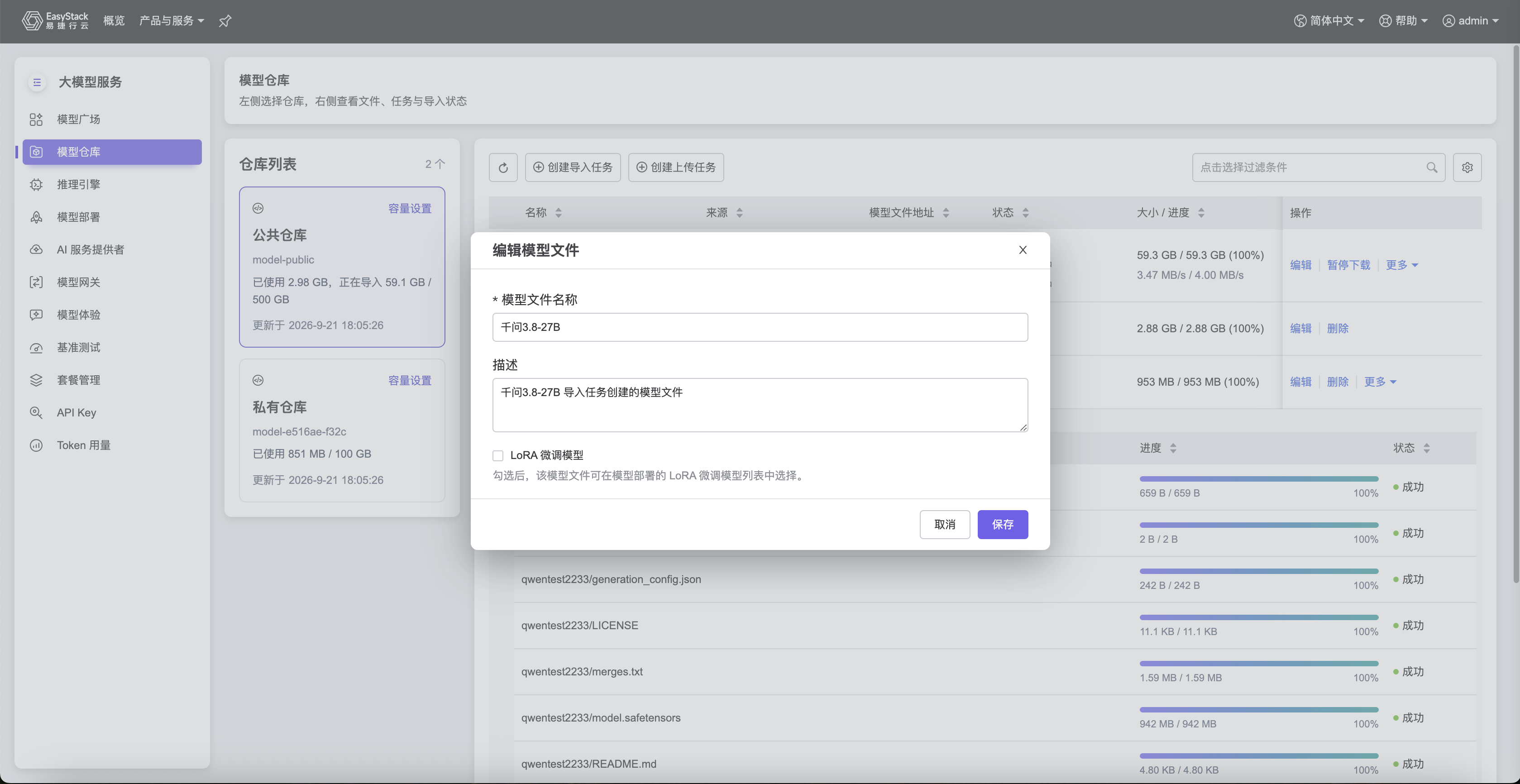Viewport: 1520px width, 784px height.
Task: Close the 编辑模型文件 dialog
Action: click(x=1023, y=250)
